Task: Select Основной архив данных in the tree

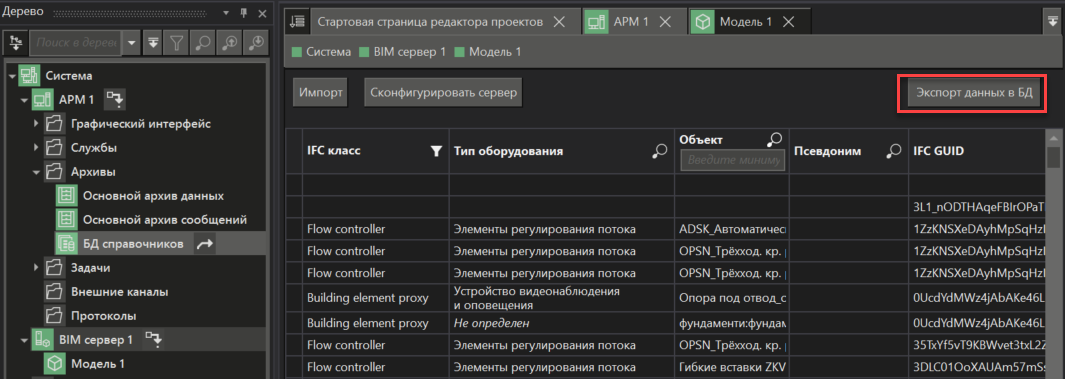Action: coord(154,196)
